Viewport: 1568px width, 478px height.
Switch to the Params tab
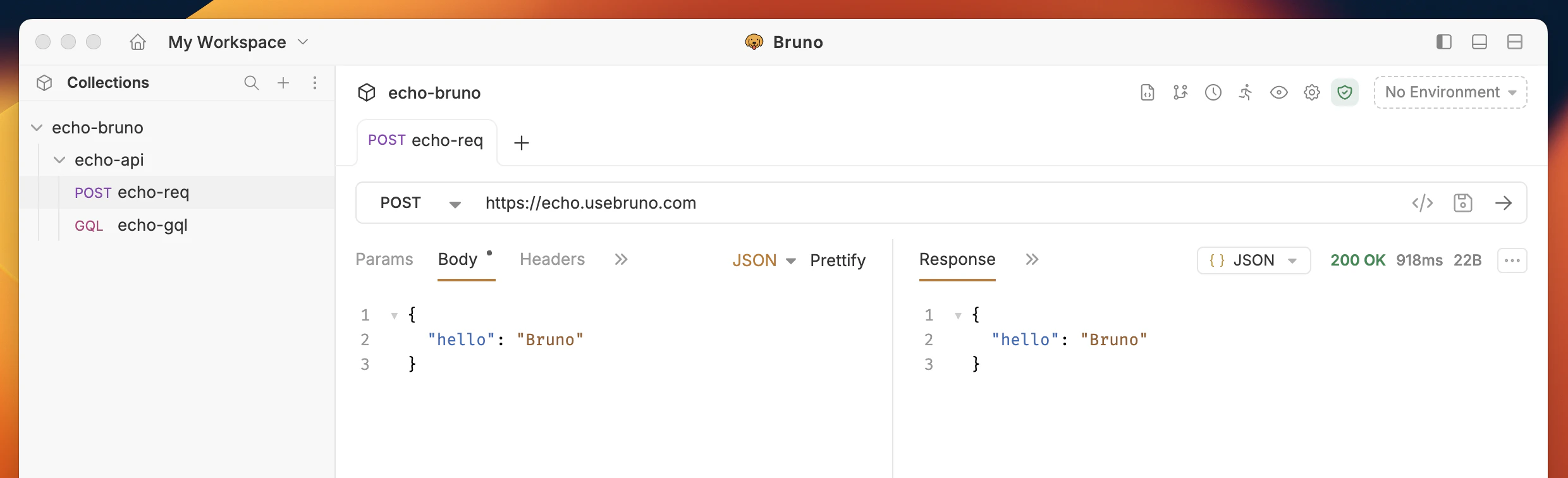point(384,259)
